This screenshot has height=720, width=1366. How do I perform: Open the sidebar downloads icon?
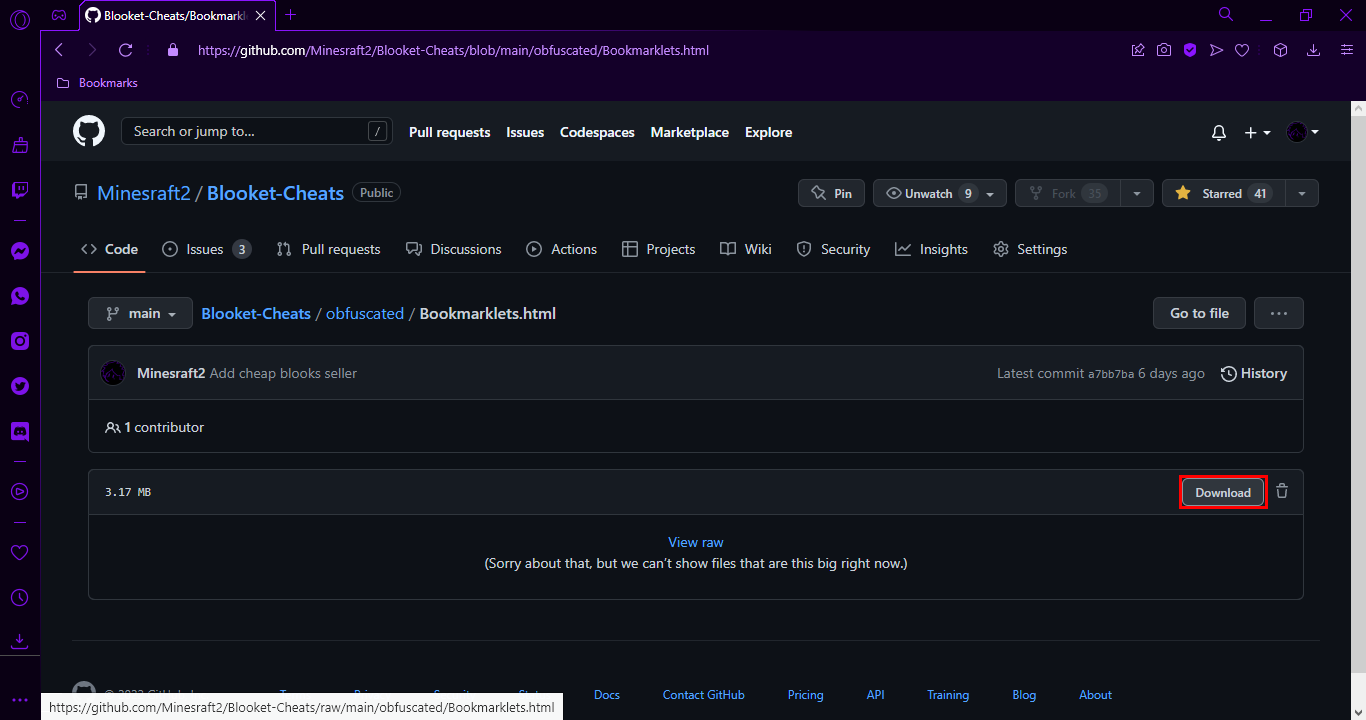20,641
